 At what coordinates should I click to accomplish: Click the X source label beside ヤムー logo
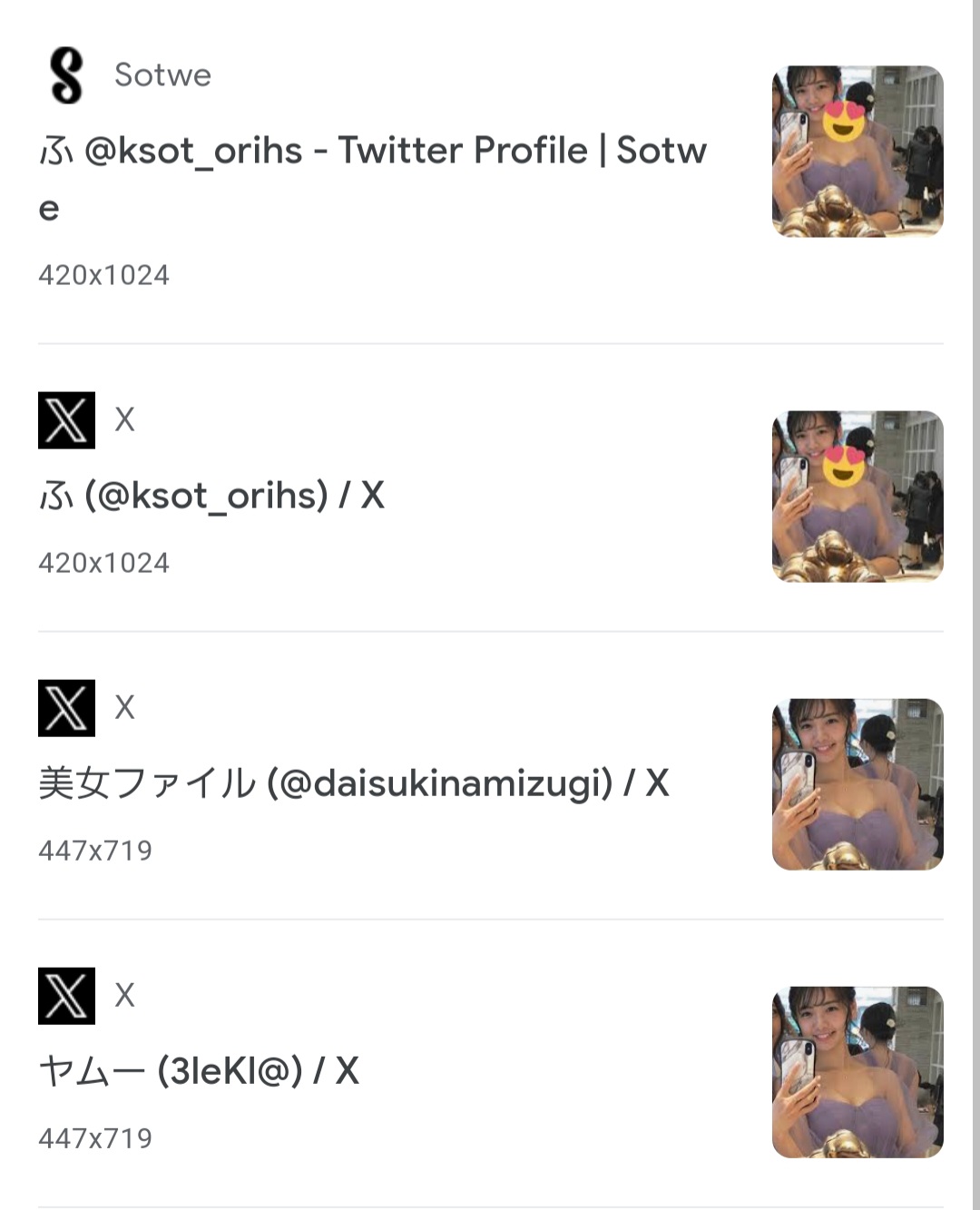click(124, 995)
